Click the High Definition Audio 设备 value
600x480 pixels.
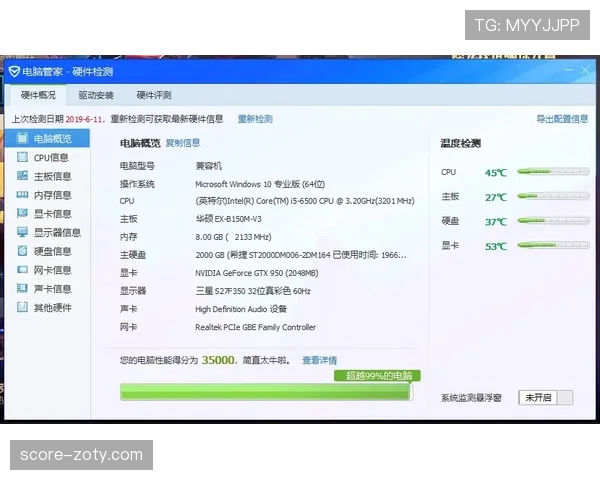[241, 309]
